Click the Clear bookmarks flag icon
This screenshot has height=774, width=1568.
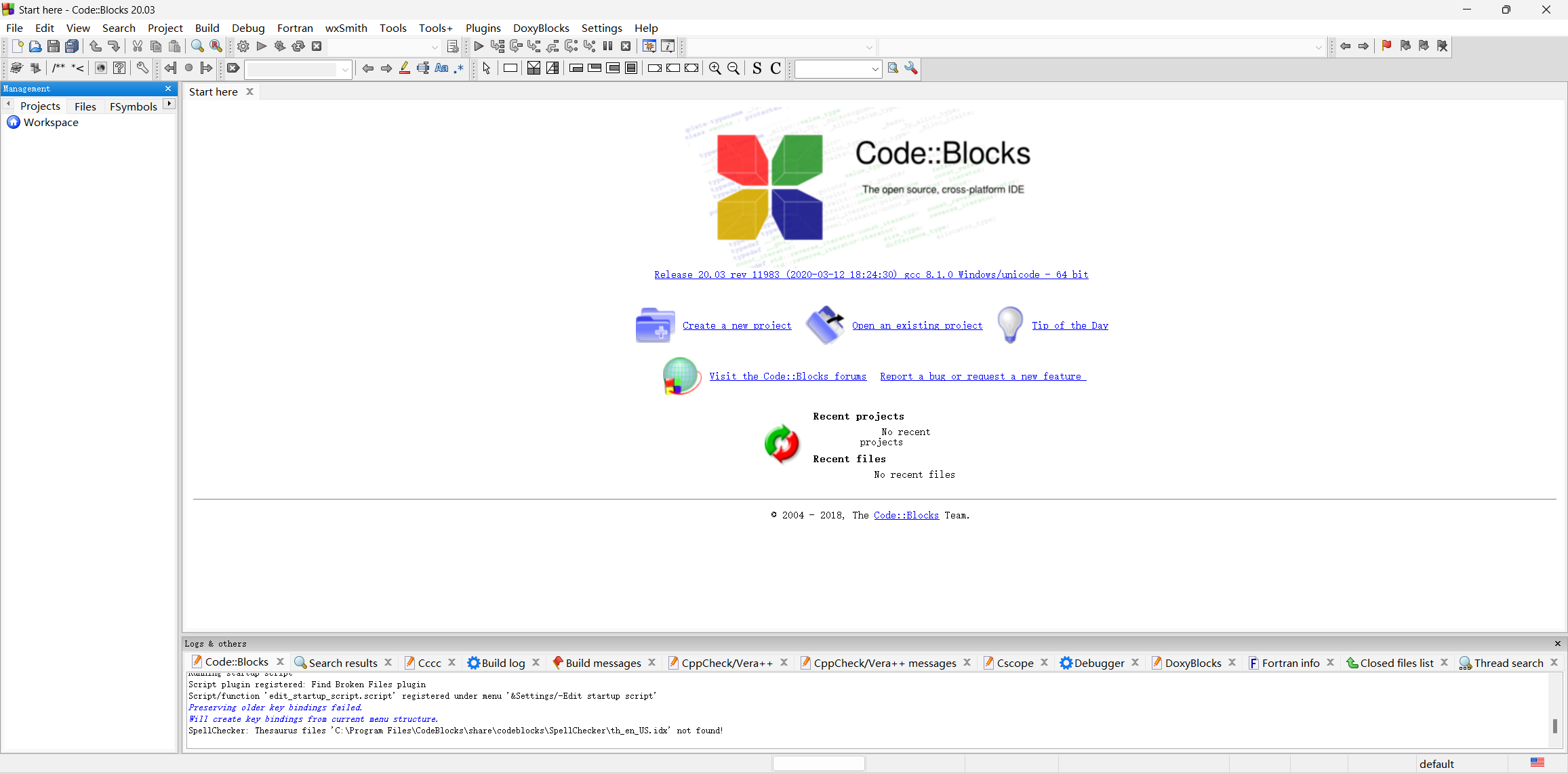[1442, 46]
